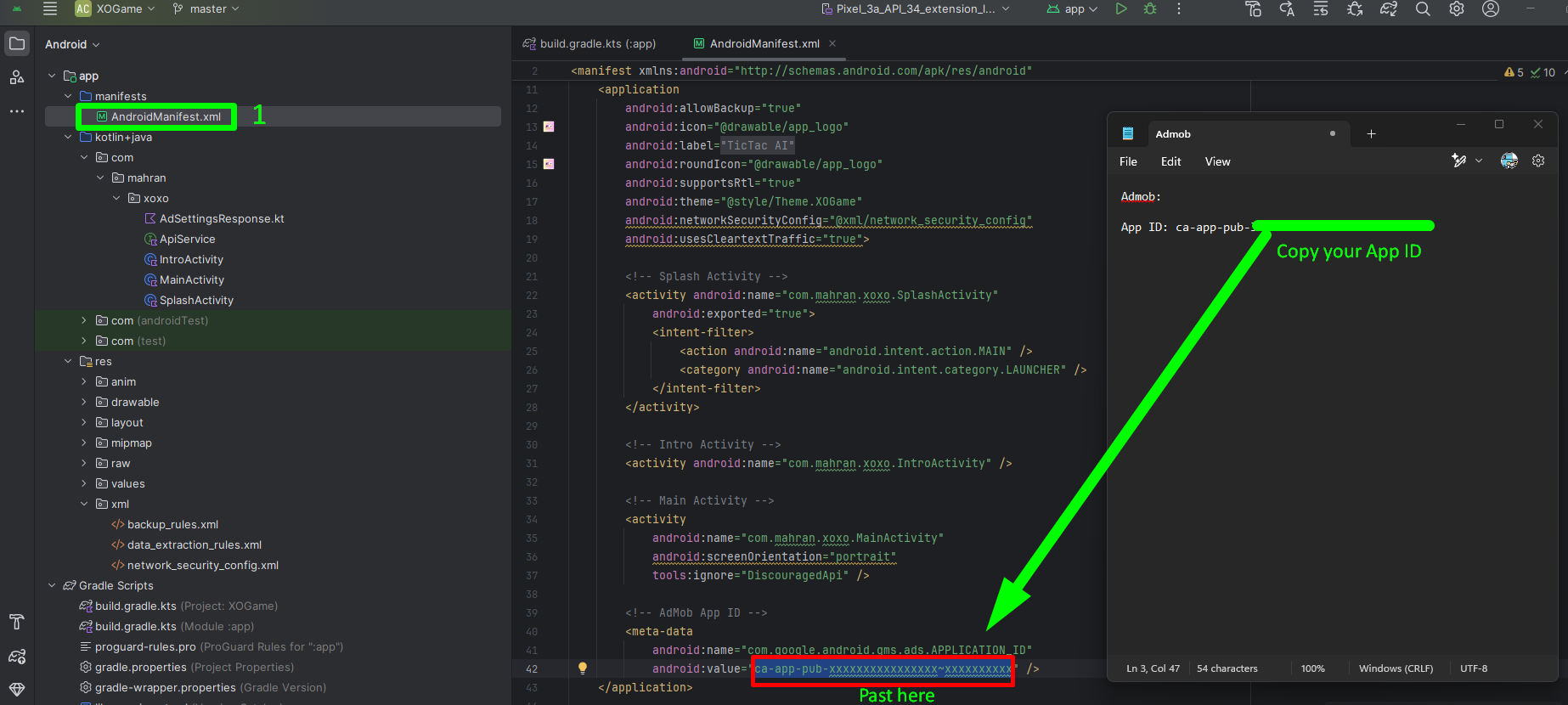This screenshot has height=705, width=1568.
Task: Open Pixel_3a device selector dropdown
Action: tap(916, 9)
